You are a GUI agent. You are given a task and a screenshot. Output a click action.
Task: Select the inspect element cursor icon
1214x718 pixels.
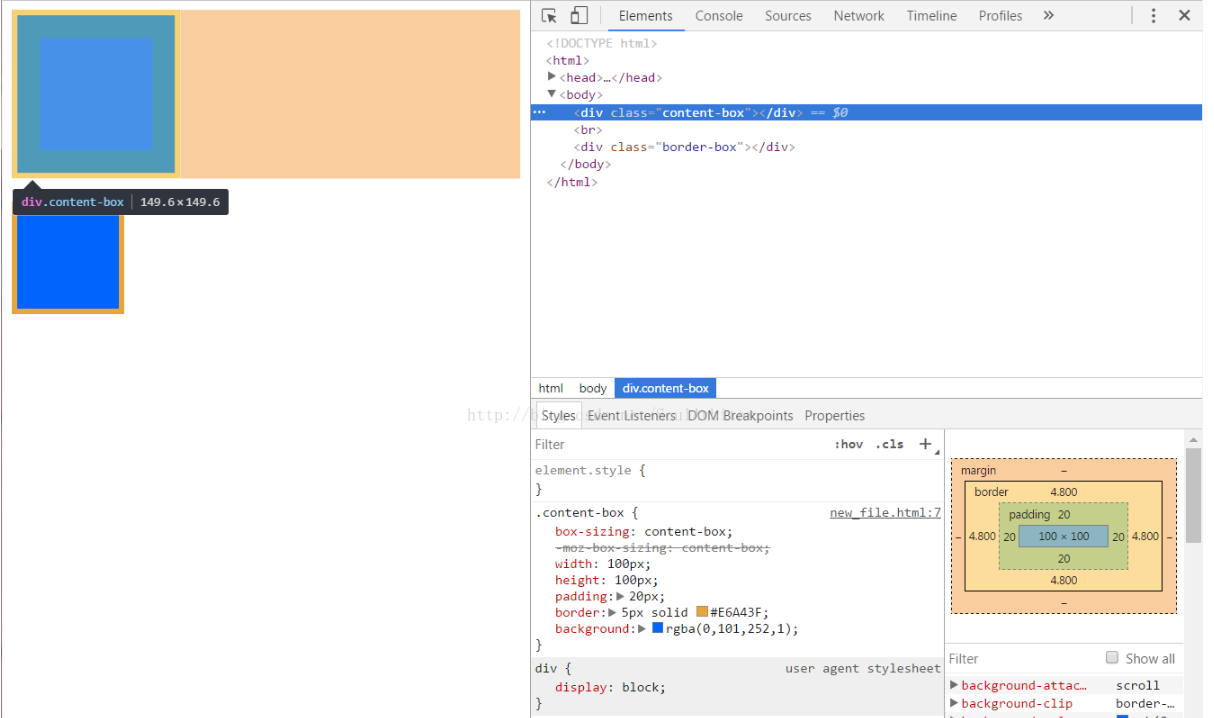(551, 15)
